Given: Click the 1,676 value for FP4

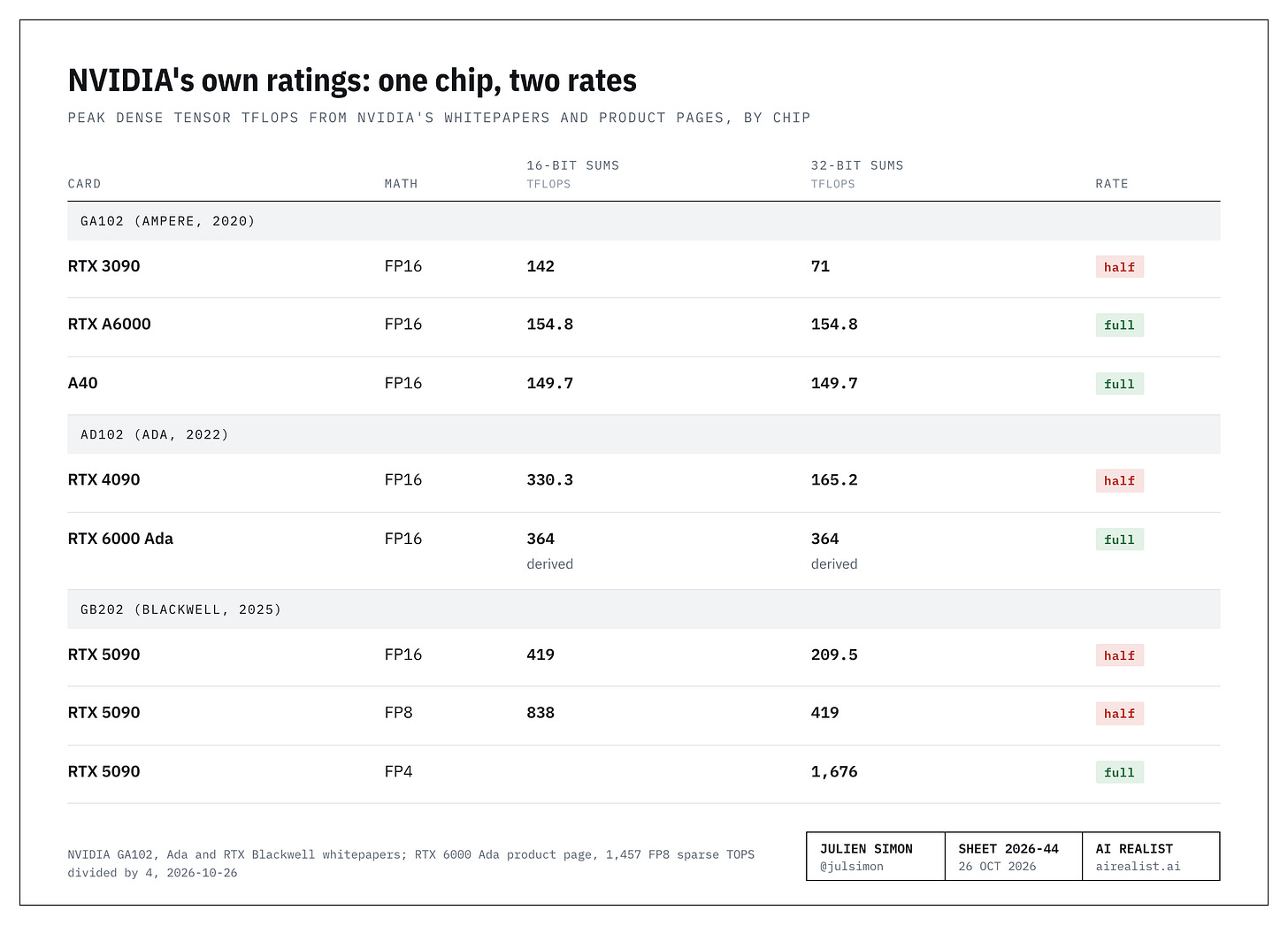Looking at the screenshot, I should [x=834, y=772].
